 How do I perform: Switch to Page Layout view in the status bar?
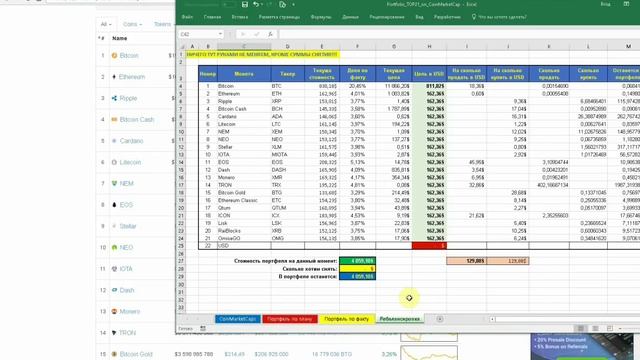(595, 329)
